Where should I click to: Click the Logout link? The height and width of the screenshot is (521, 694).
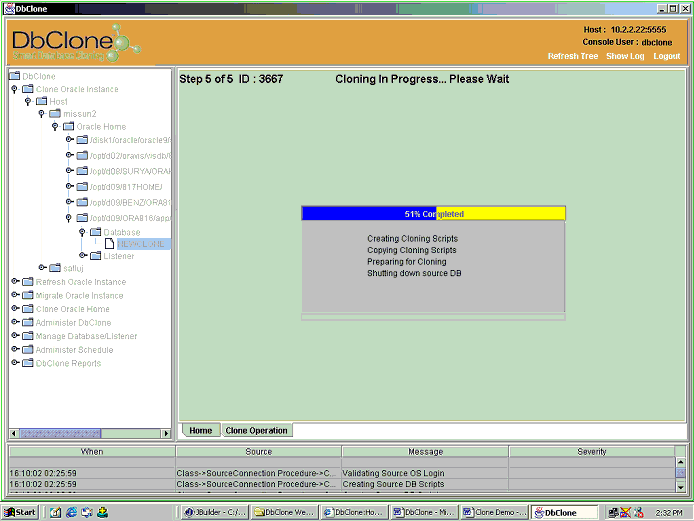tap(667, 56)
